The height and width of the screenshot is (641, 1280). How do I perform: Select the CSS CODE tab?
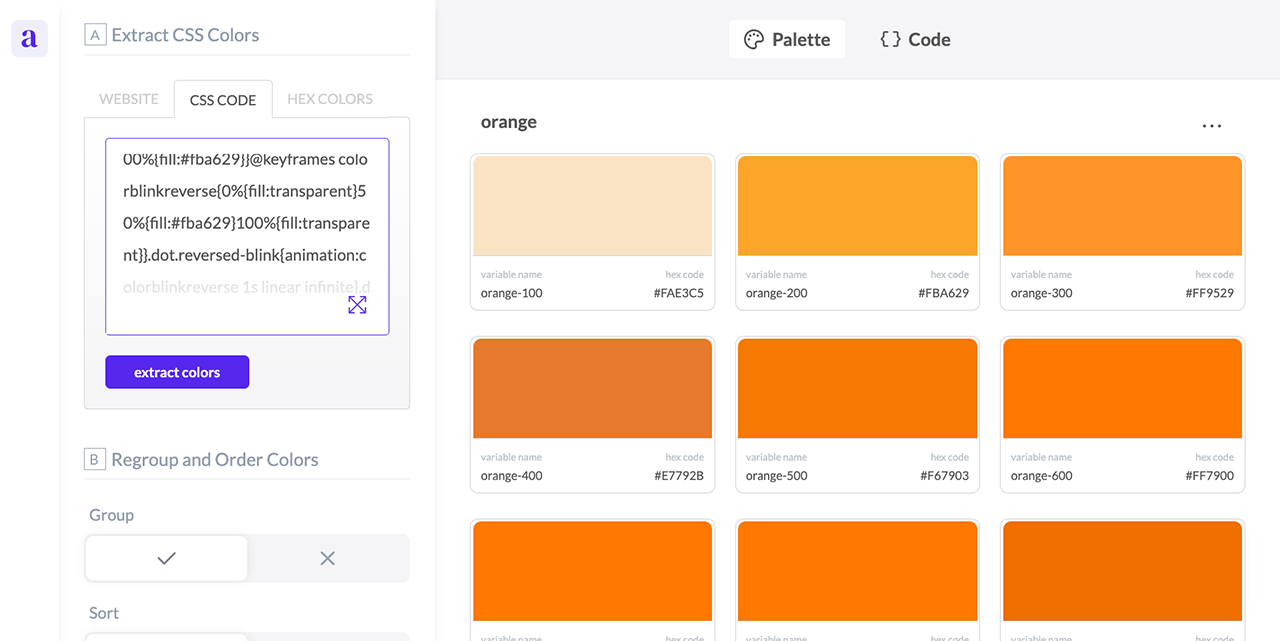pos(223,100)
